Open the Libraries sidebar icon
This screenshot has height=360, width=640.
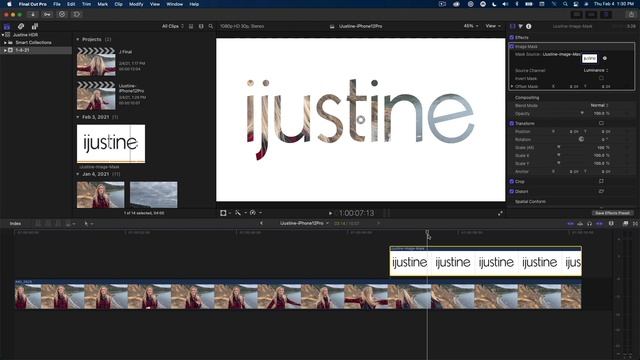7,26
